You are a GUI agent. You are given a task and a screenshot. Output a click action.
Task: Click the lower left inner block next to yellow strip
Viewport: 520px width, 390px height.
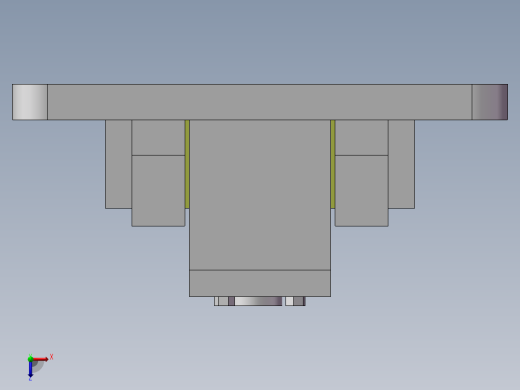click(x=158, y=191)
